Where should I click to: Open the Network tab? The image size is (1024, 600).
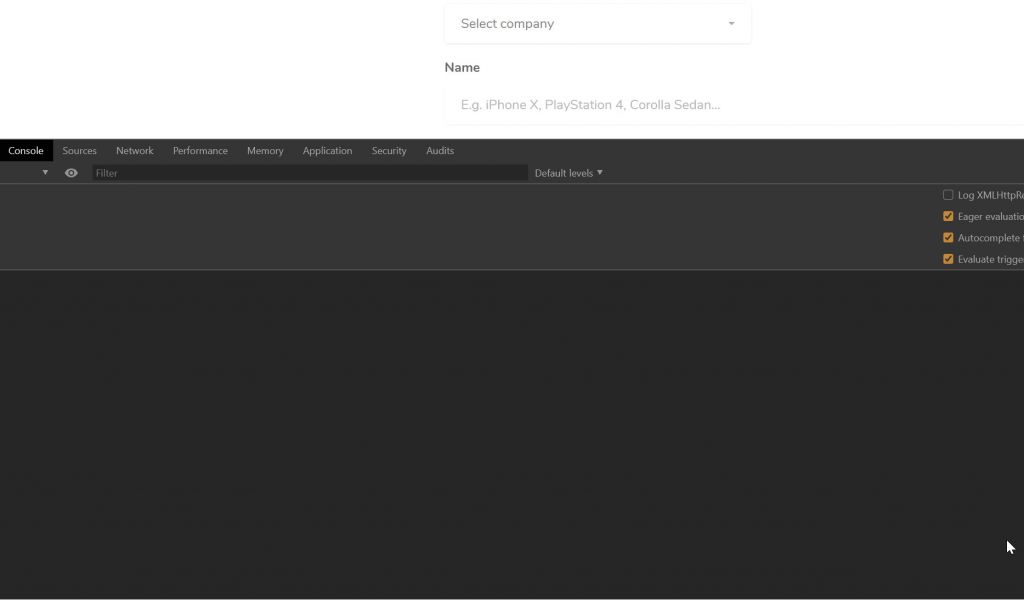(134, 150)
